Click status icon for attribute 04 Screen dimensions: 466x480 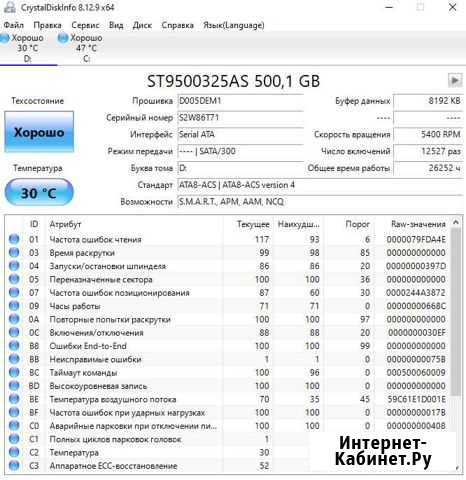point(14,266)
